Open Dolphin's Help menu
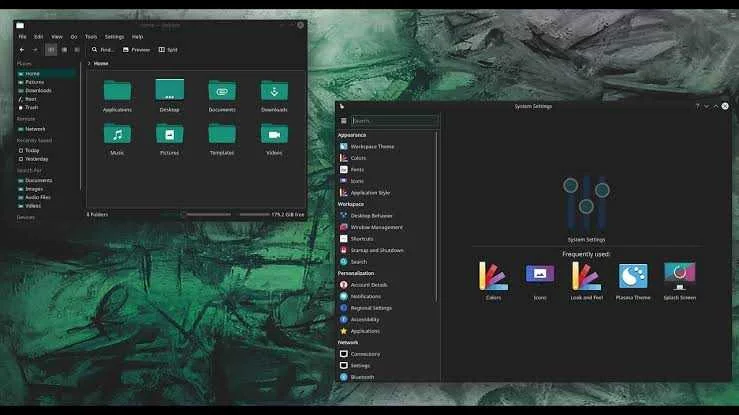 tap(137, 36)
